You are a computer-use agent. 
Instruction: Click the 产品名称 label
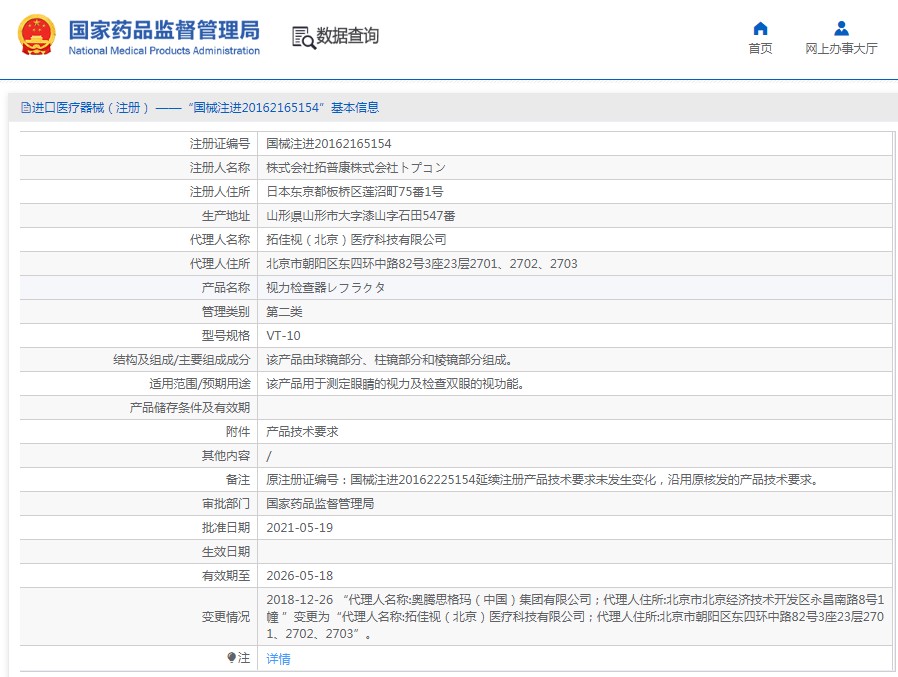pyautogui.click(x=226, y=288)
